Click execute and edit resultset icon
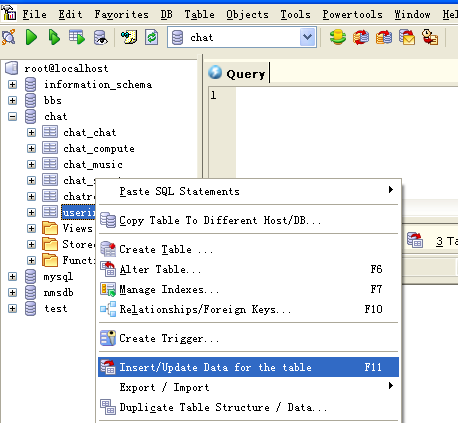Image resolution: width=458 pixels, height=424 pixels. pos(77,37)
